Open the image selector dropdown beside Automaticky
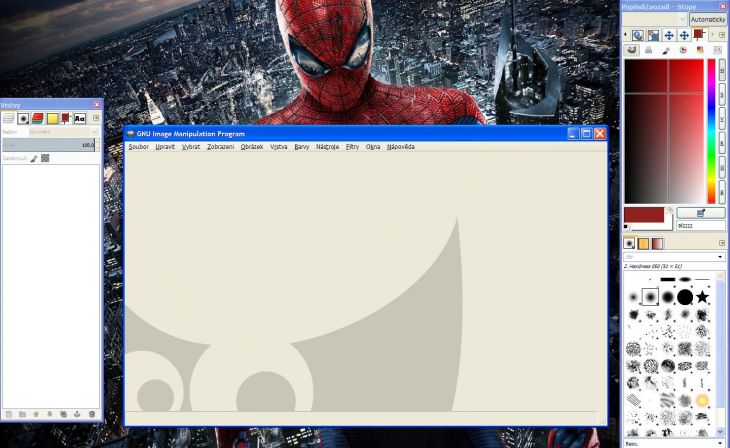Image resolution: width=730 pixels, height=448 pixels. point(655,20)
